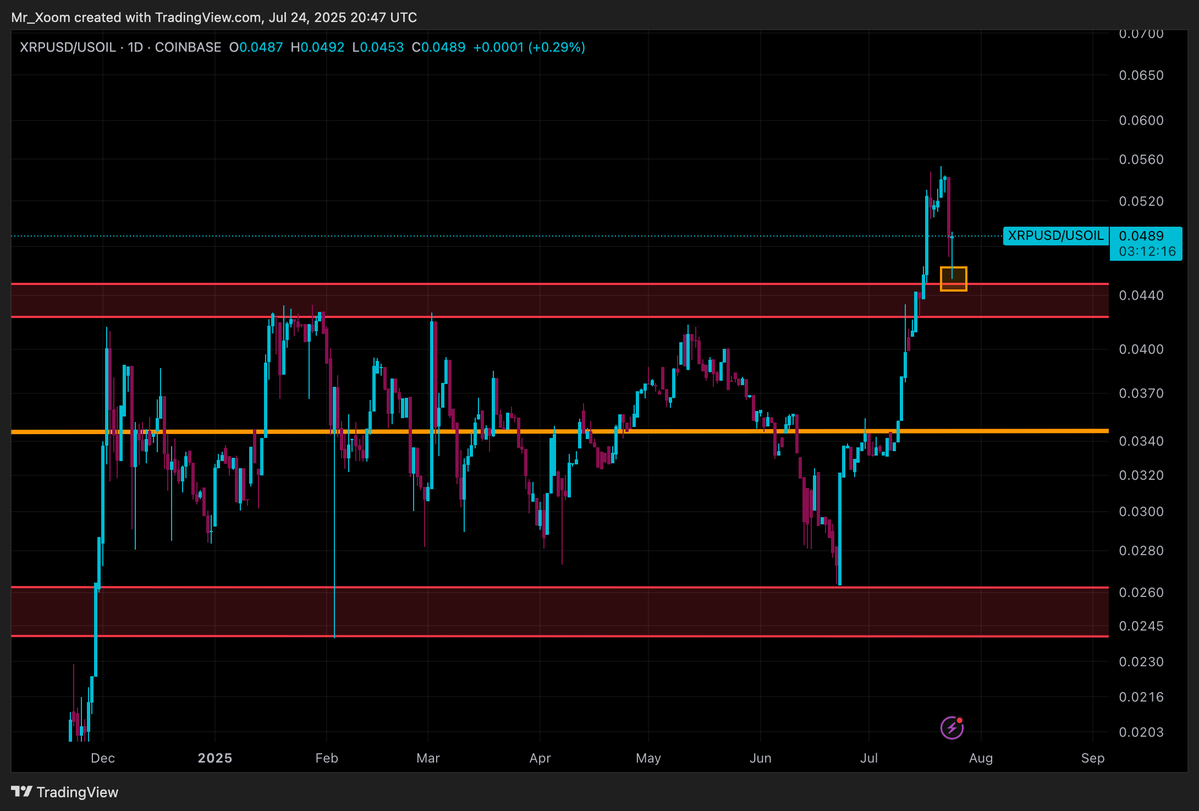This screenshot has width=1199, height=811.
Task: Click the Dec label on time axis
Action: click(102, 758)
